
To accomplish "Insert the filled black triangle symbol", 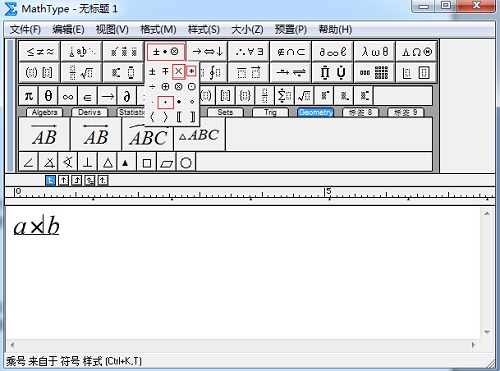I will pyautogui.click(x=126, y=163).
